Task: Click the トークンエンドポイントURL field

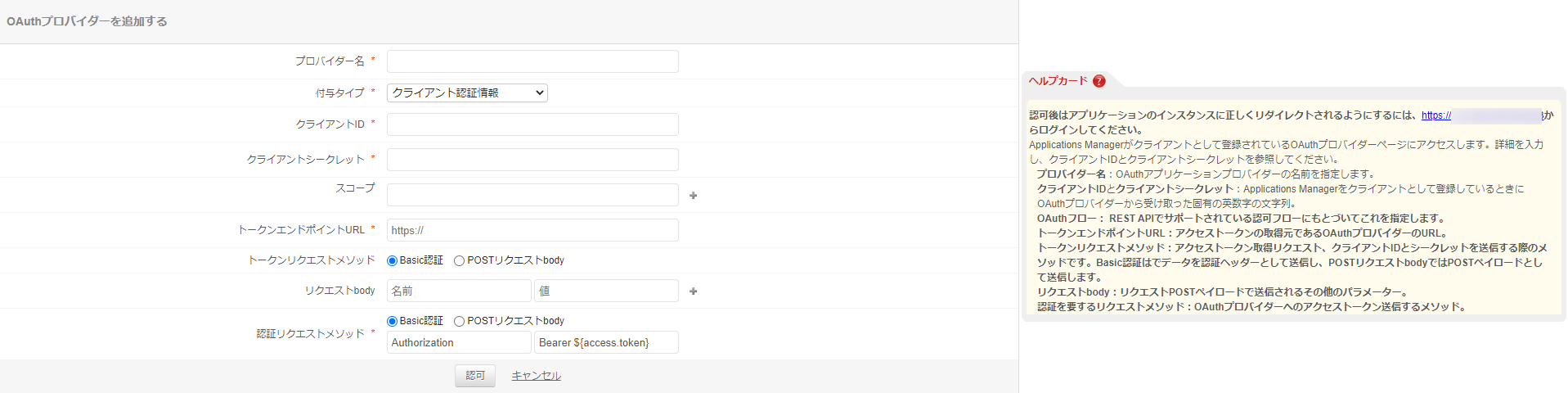Action: (x=532, y=230)
